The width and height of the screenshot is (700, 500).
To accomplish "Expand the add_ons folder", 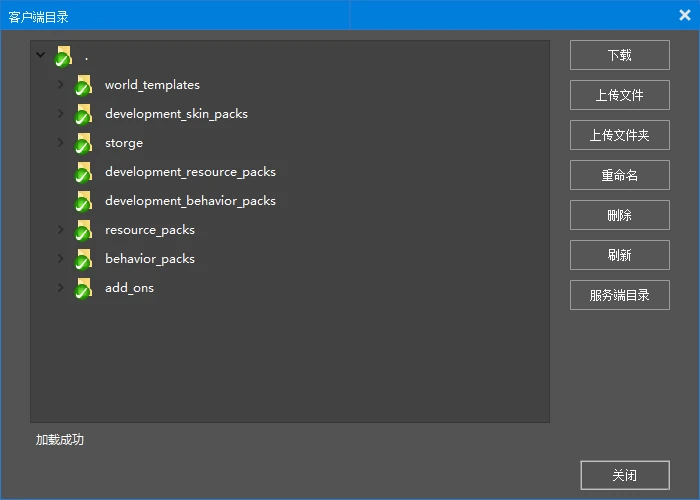I will coord(61,287).
